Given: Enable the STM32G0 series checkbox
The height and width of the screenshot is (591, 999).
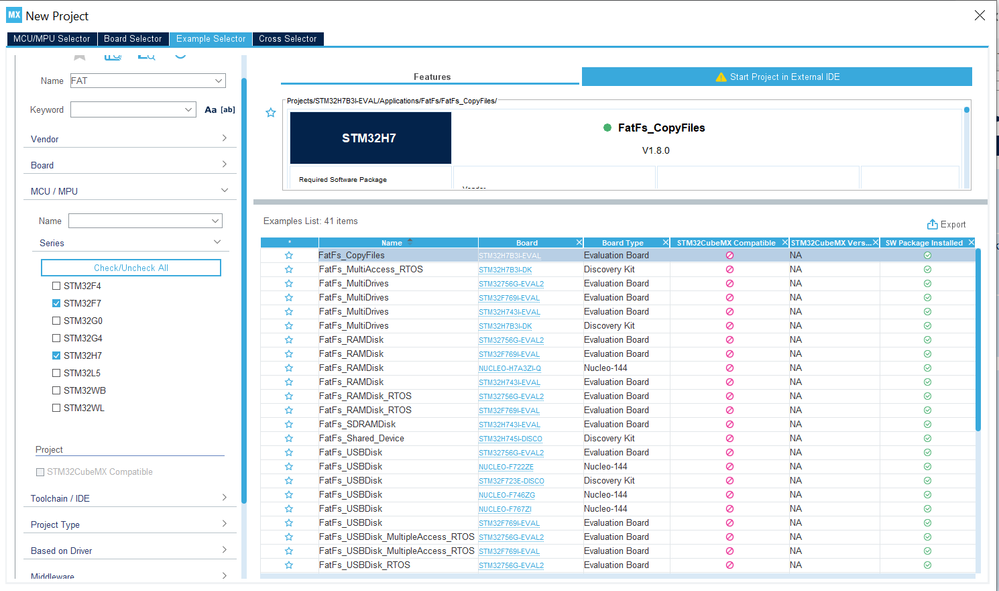Looking at the screenshot, I should [x=56, y=321].
